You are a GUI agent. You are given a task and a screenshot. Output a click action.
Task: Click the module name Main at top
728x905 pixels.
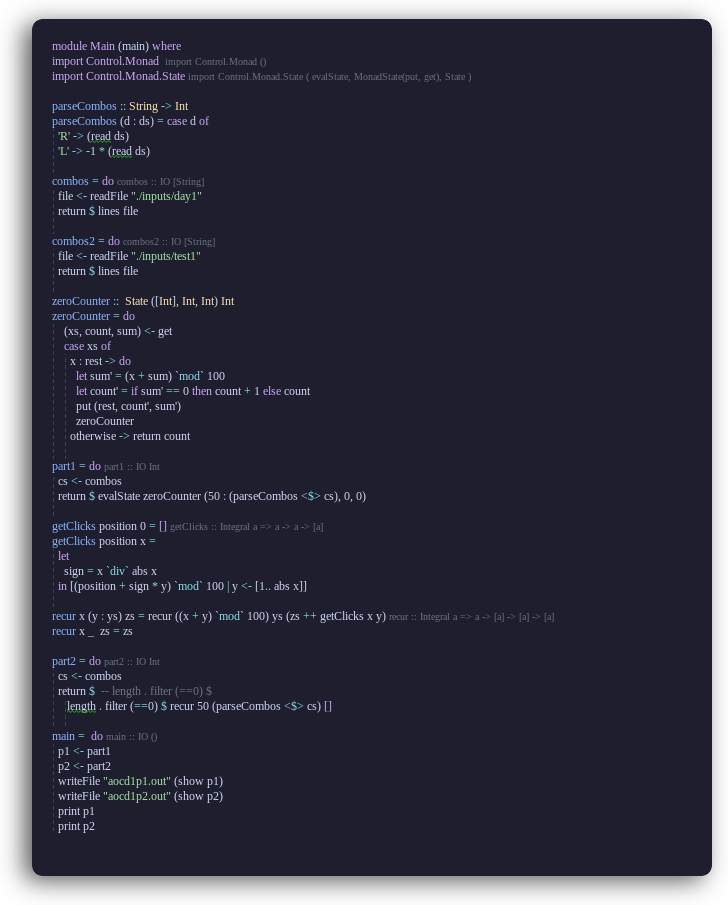click(x=102, y=46)
